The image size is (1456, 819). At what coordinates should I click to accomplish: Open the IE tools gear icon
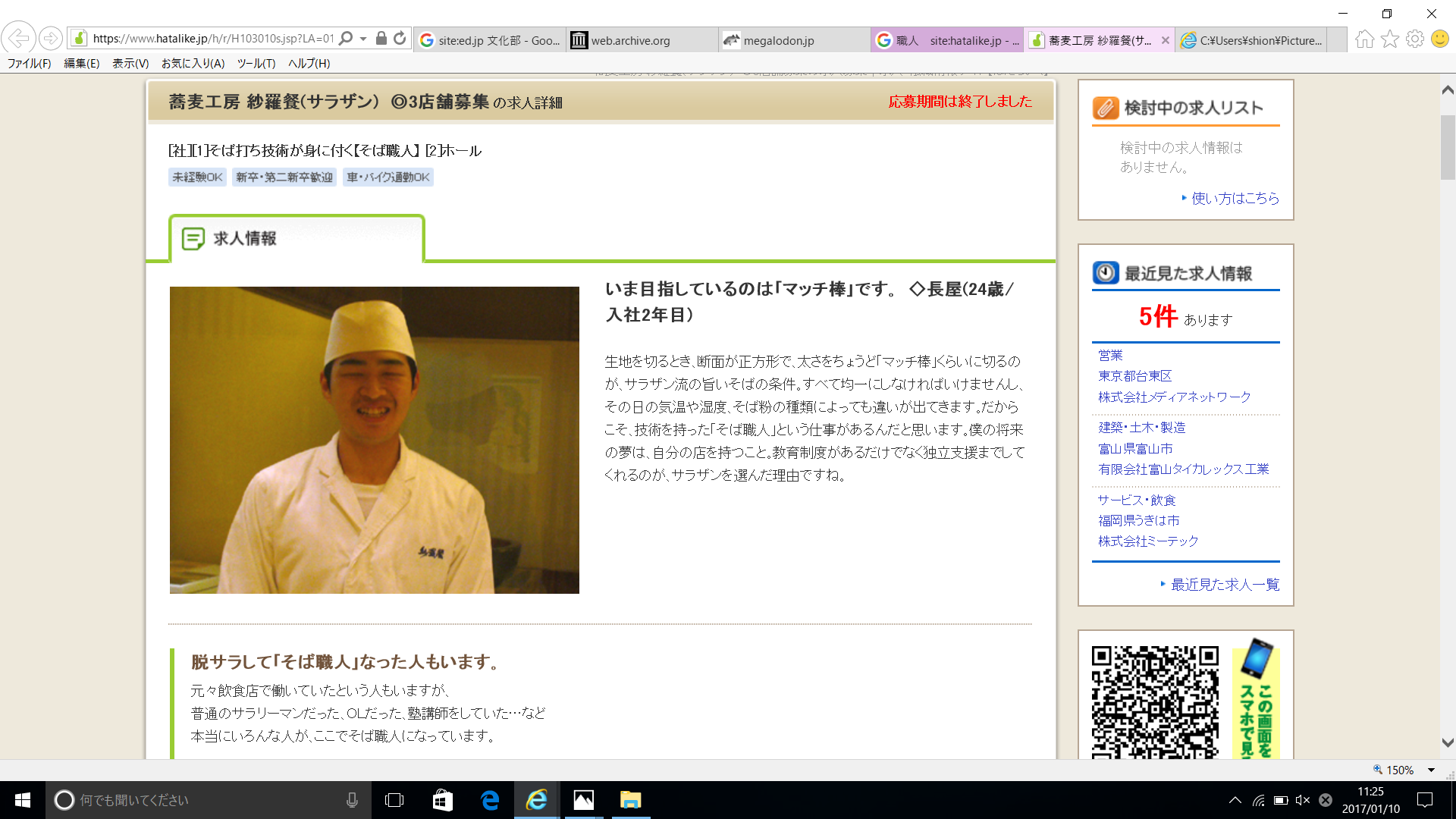tap(1414, 39)
